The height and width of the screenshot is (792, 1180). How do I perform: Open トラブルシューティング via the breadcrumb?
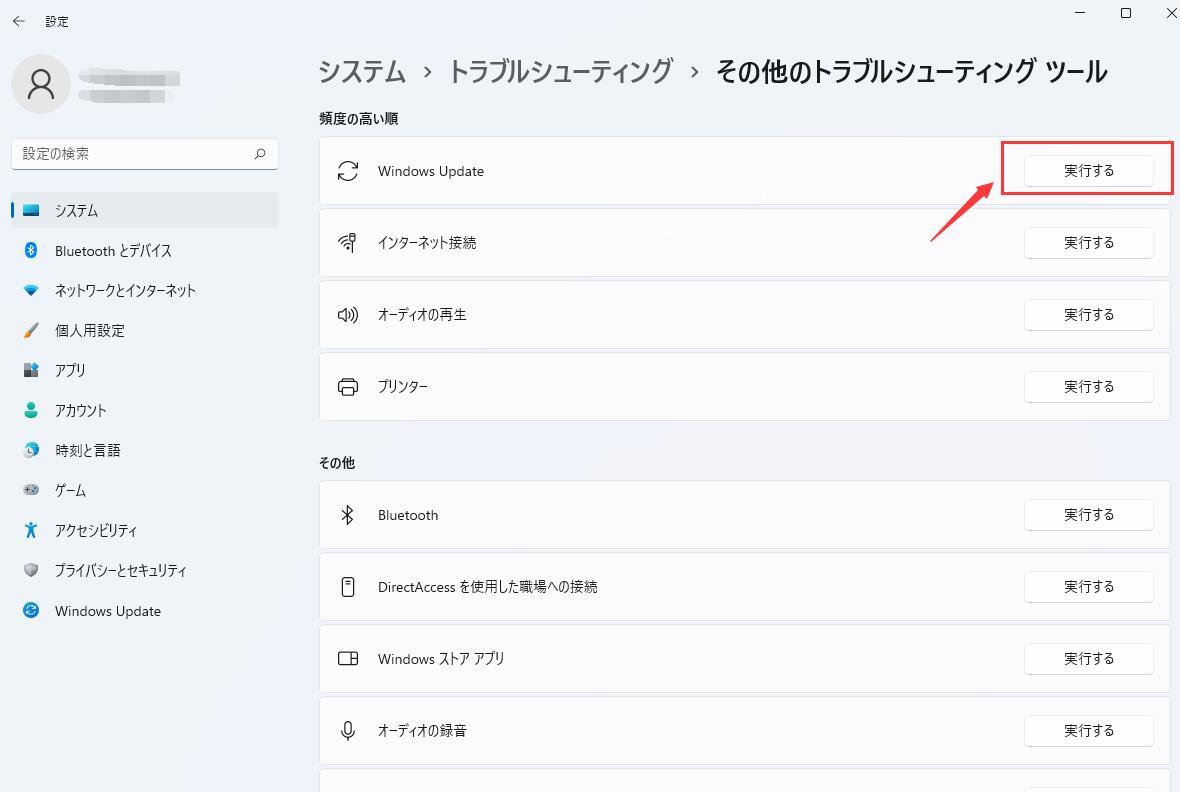tap(562, 72)
